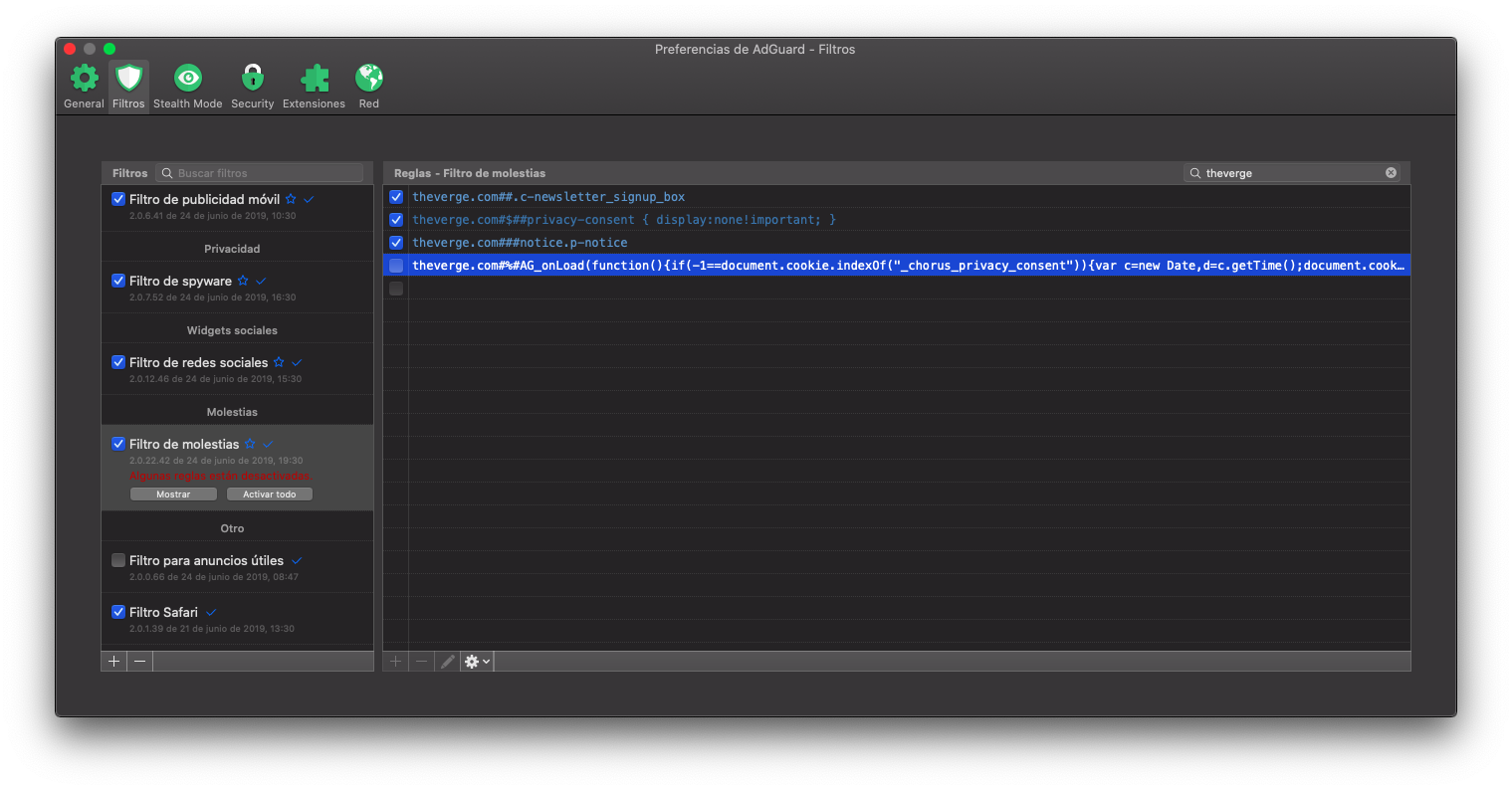Viewport: 1512px width, 790px height.
Task: Click star icon beside Filtro de molestias
Action: pos(250,444)
